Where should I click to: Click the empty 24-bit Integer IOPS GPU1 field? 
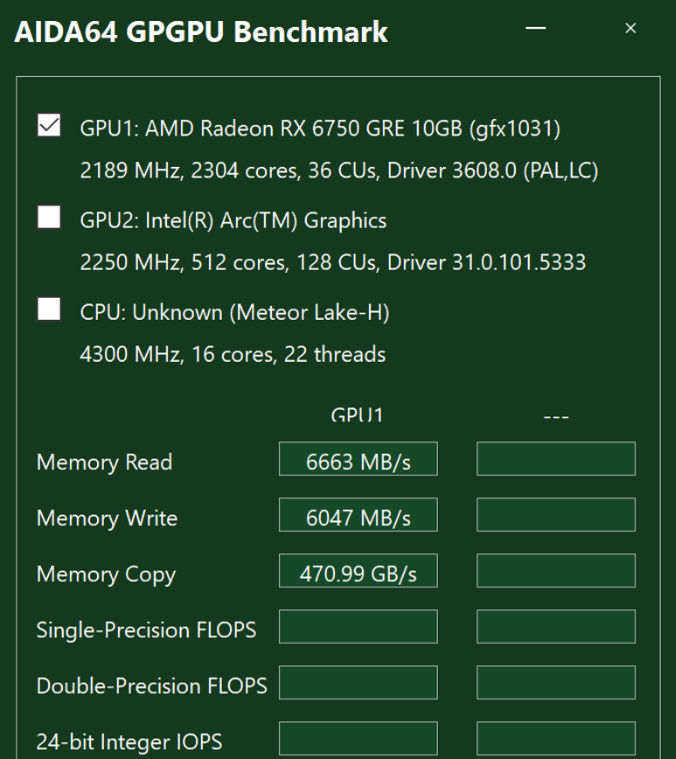[x=358, y=739]
